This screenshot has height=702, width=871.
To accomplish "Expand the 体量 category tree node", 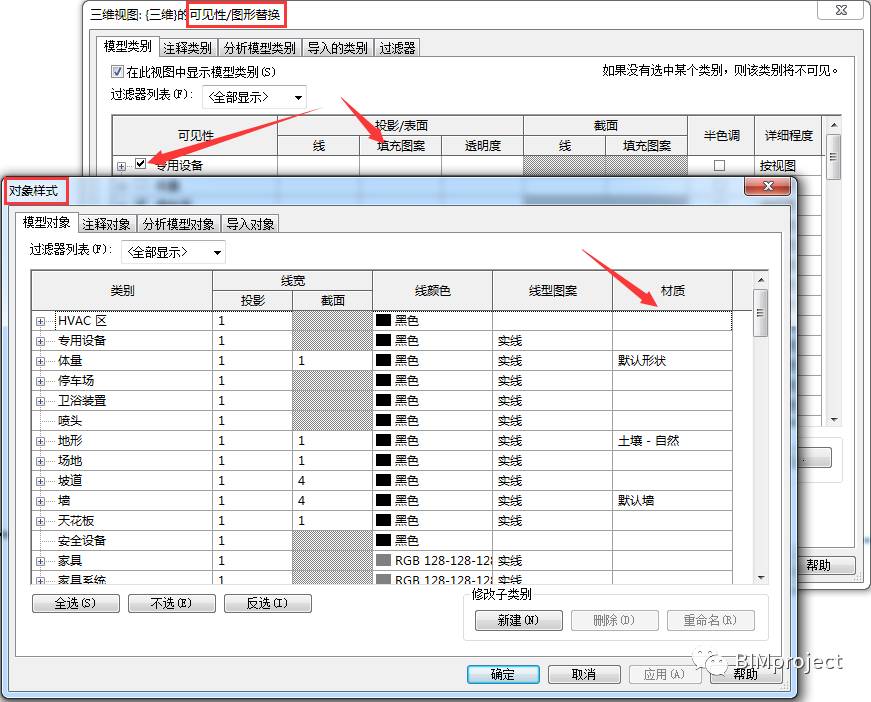I will [40, 362].
